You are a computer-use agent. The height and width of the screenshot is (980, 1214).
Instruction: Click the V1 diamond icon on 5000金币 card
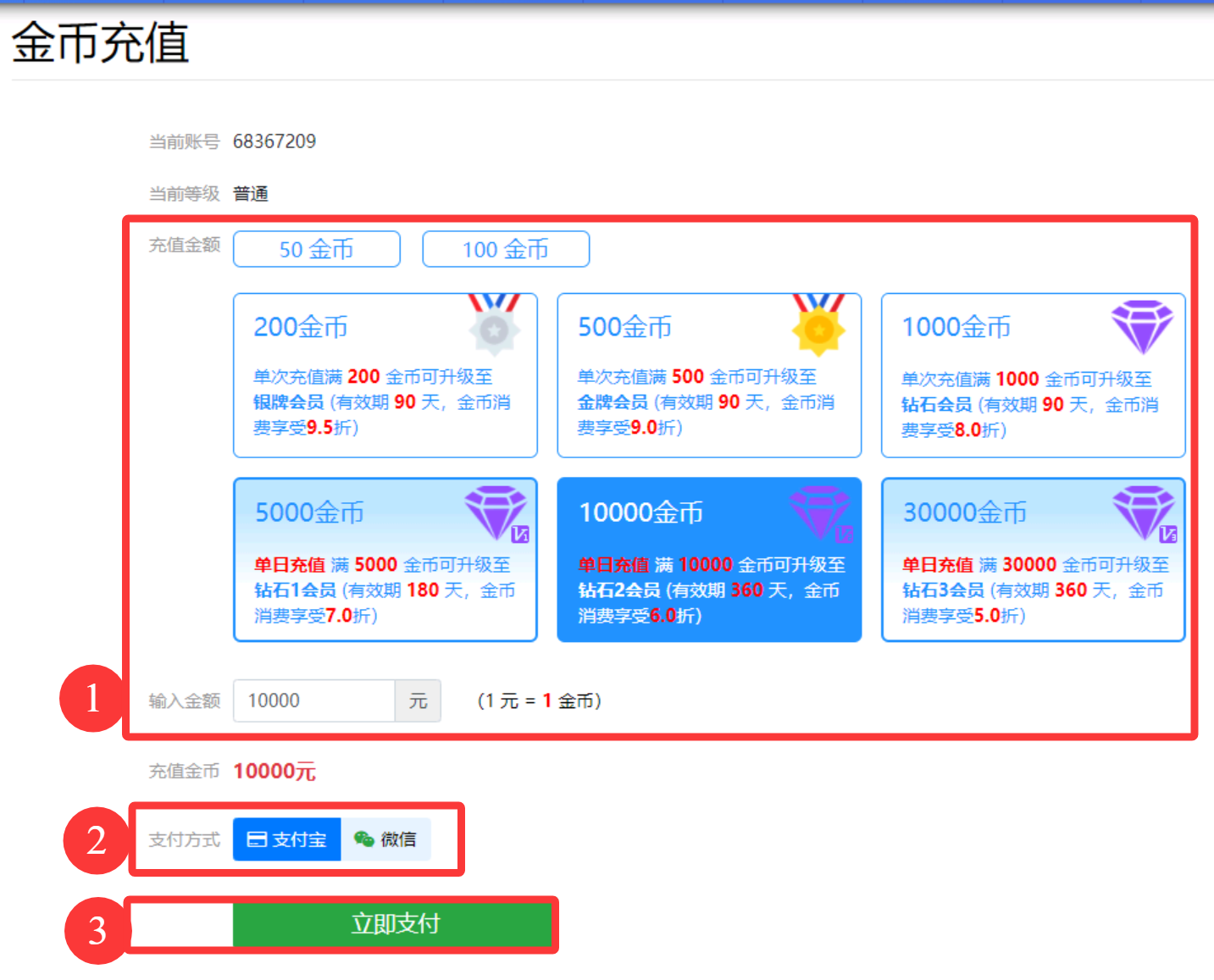pos(497,512)
